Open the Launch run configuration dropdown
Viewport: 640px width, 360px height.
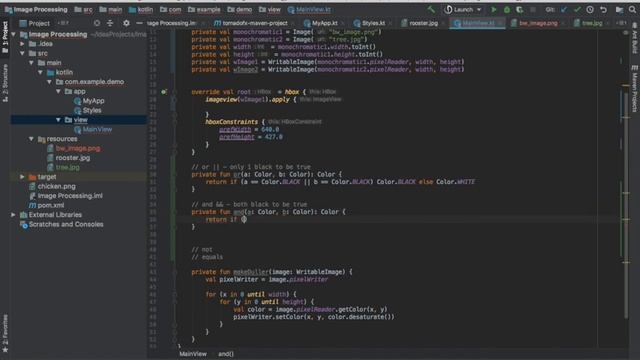(x=463, y=9)
